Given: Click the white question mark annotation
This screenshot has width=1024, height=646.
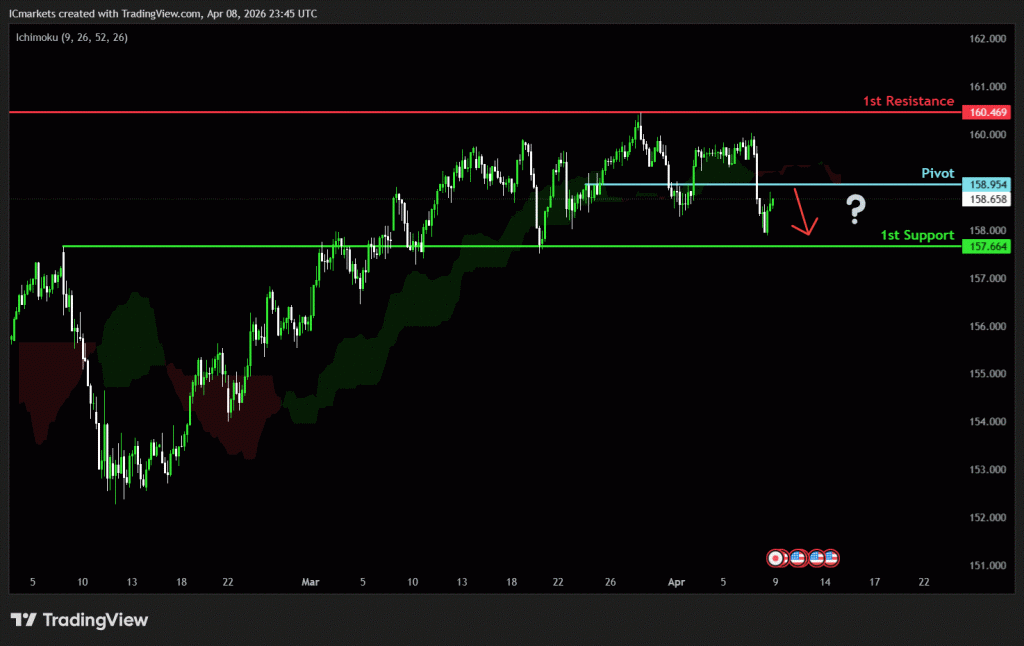Looking at the screenshot, I should 855,209.
